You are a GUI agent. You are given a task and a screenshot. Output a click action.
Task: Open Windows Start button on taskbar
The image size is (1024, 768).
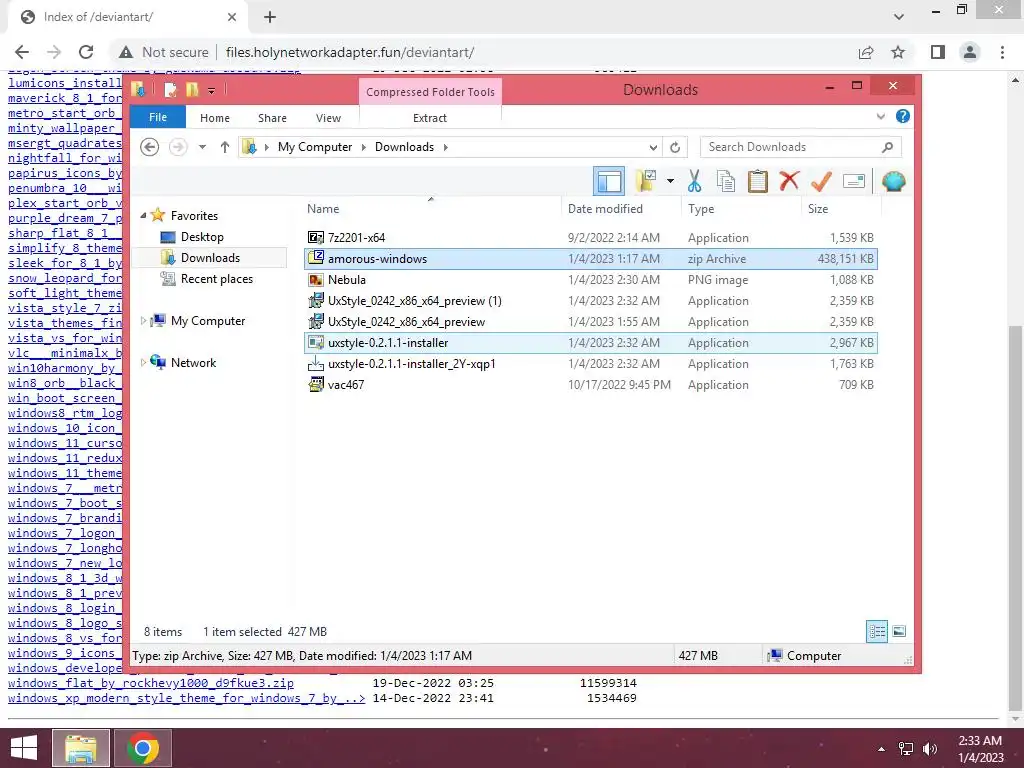[24, 748]
